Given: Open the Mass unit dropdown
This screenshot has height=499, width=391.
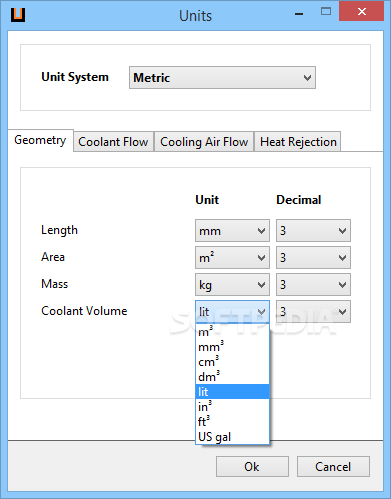Looking at the screenshot, I should pyautogui.click(x=232, y=284).
